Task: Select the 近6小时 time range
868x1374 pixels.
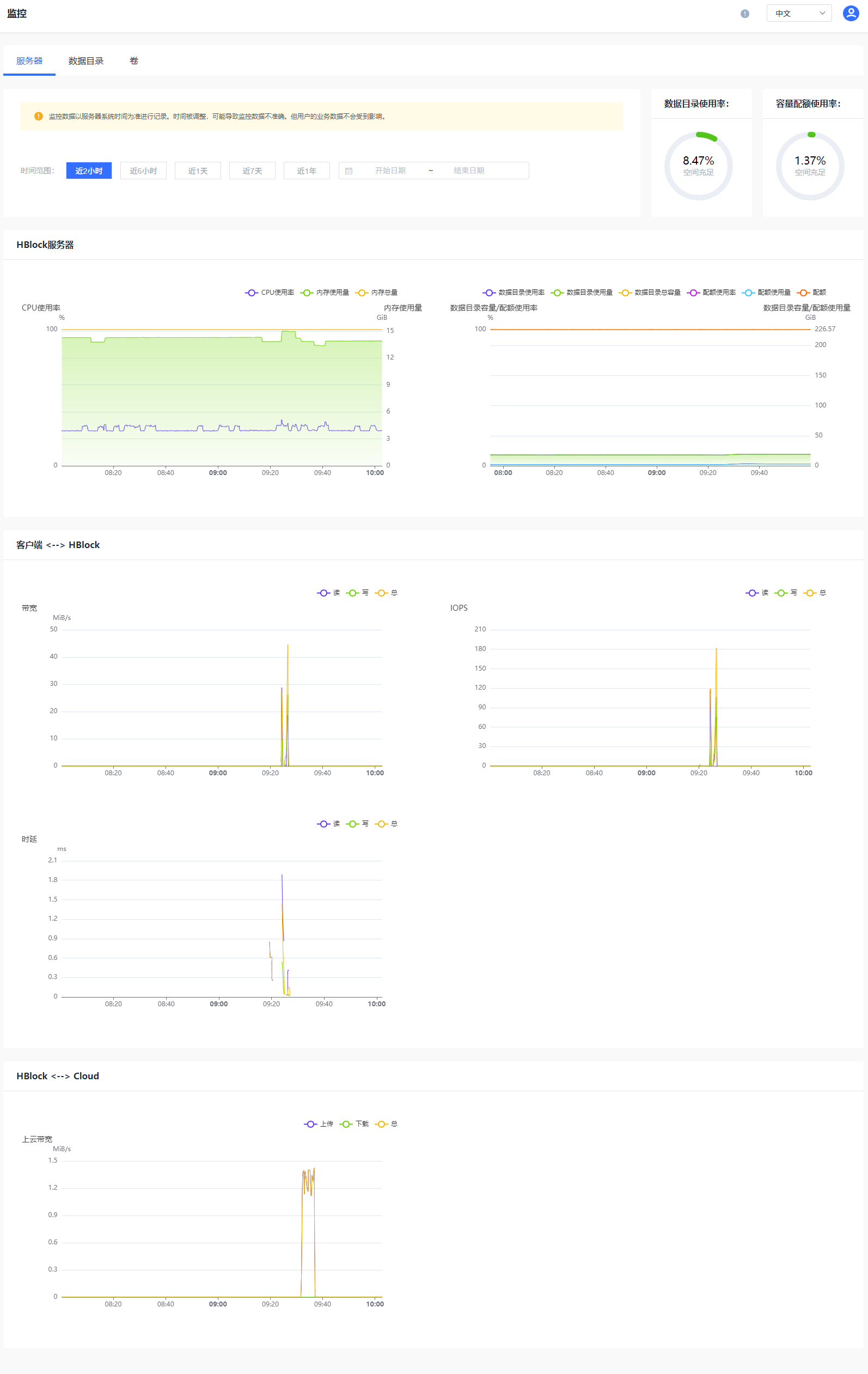Action: 143,171
